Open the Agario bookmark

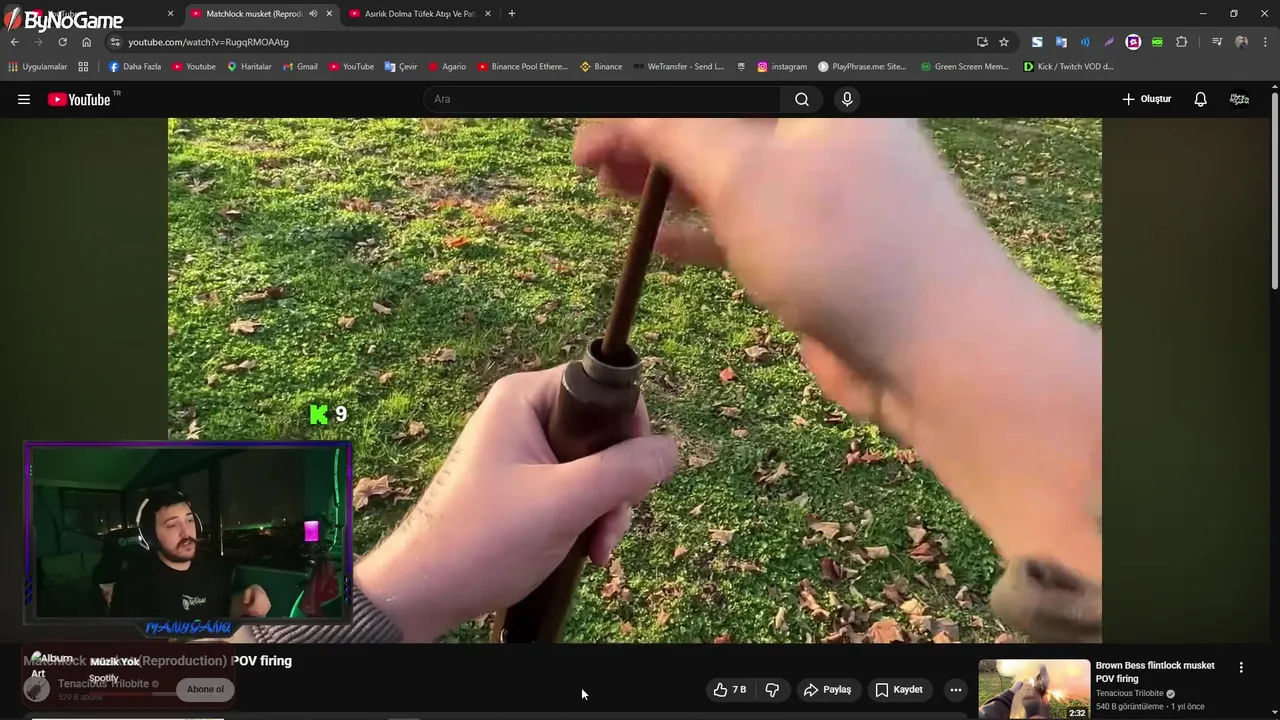pos(447,67)
